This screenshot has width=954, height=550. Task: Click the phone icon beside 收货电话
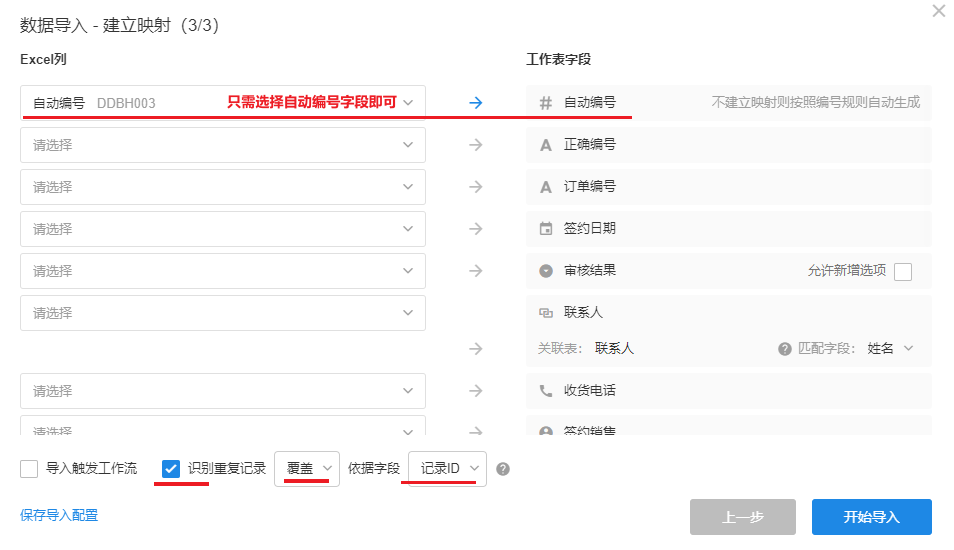click(x=546, y=391)
